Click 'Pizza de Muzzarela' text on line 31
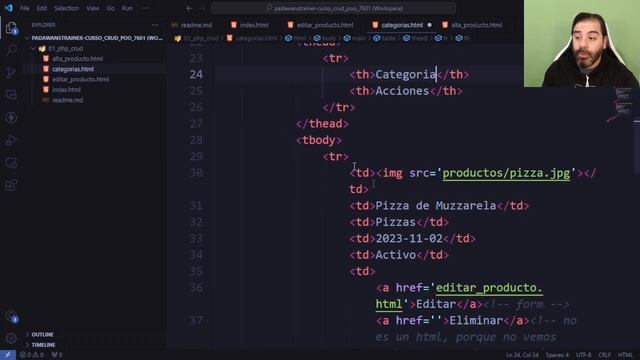Screen dimensions: 640x360 pyautogui.click(x=436, y=206)
